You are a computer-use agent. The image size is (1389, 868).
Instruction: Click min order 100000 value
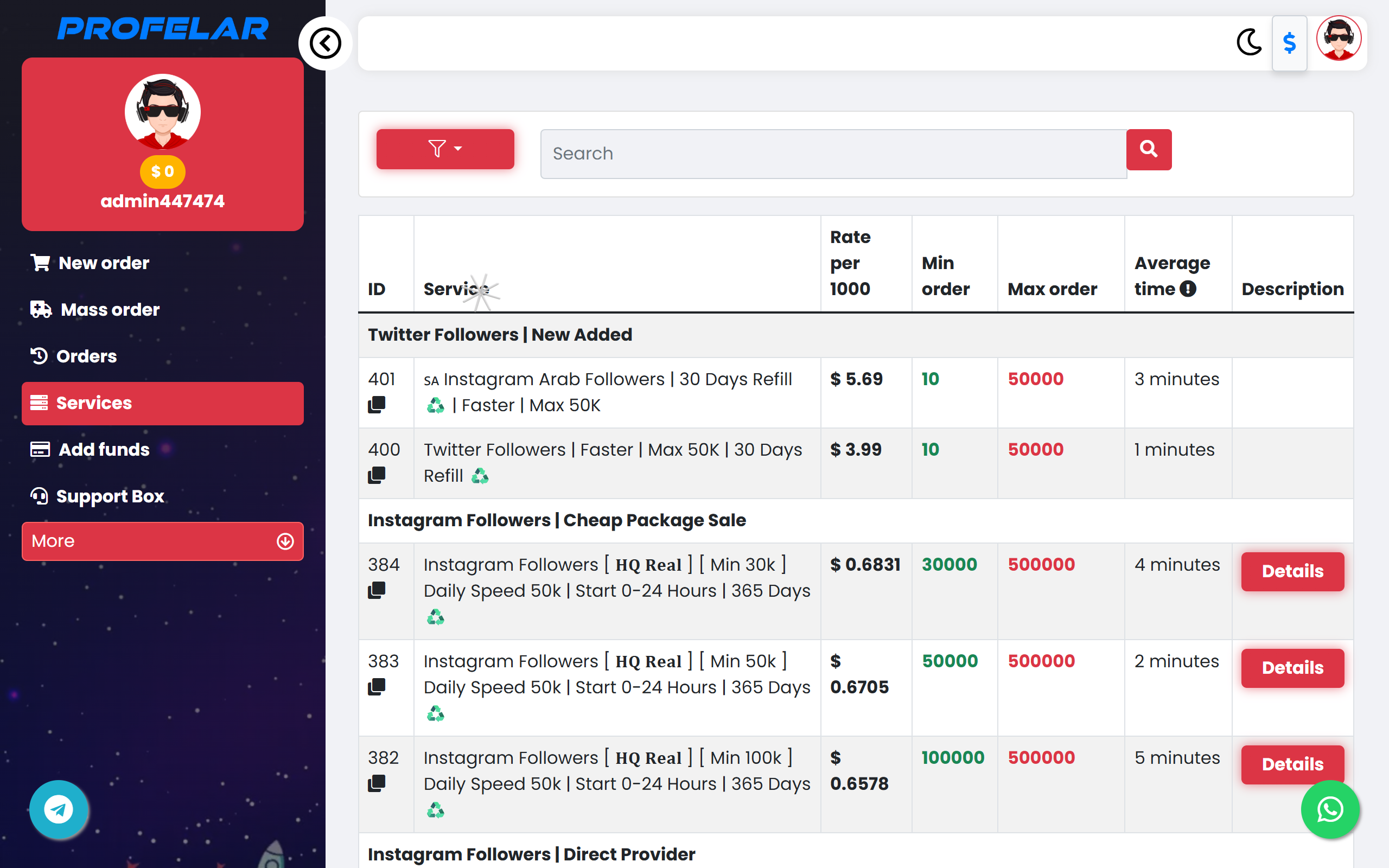(x=953, y=757)
